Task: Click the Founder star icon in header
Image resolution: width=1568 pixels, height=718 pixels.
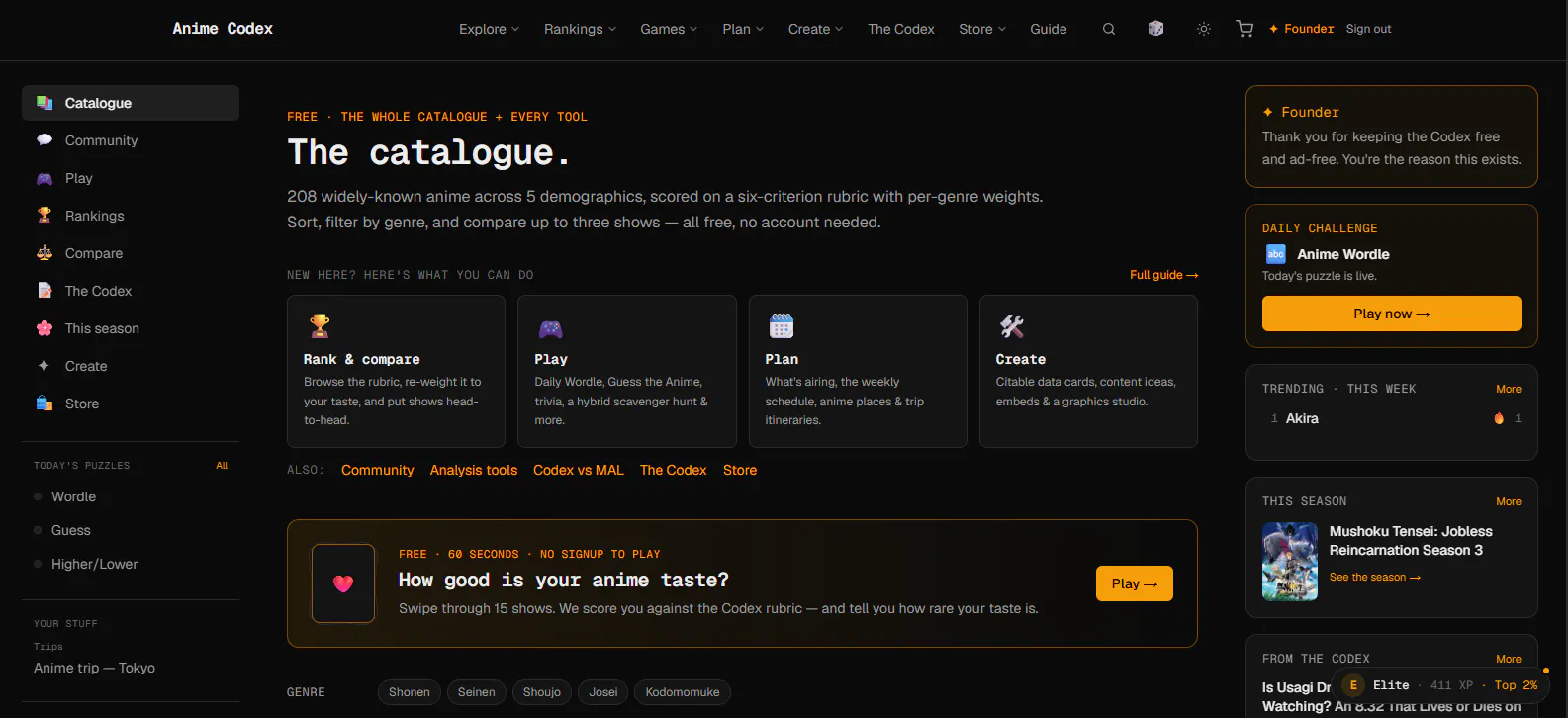Action: click(x=1273, y=29)
